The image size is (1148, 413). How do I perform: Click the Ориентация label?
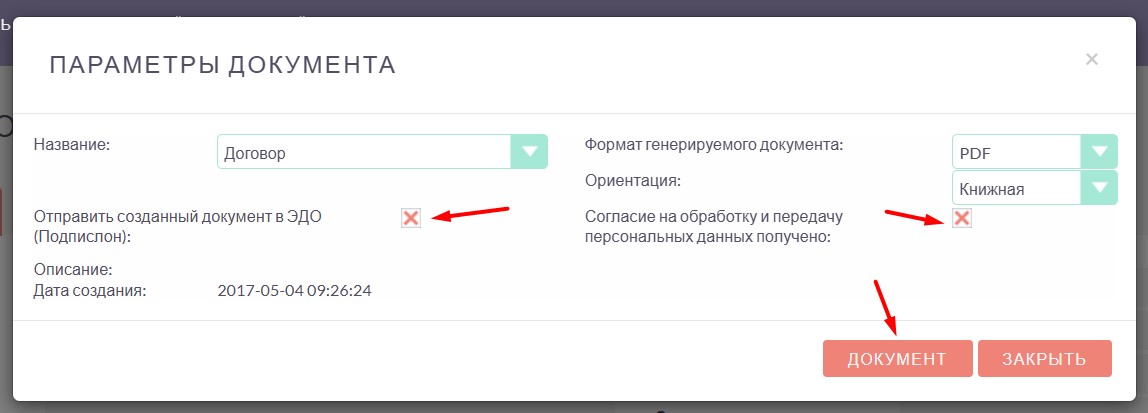632,181
